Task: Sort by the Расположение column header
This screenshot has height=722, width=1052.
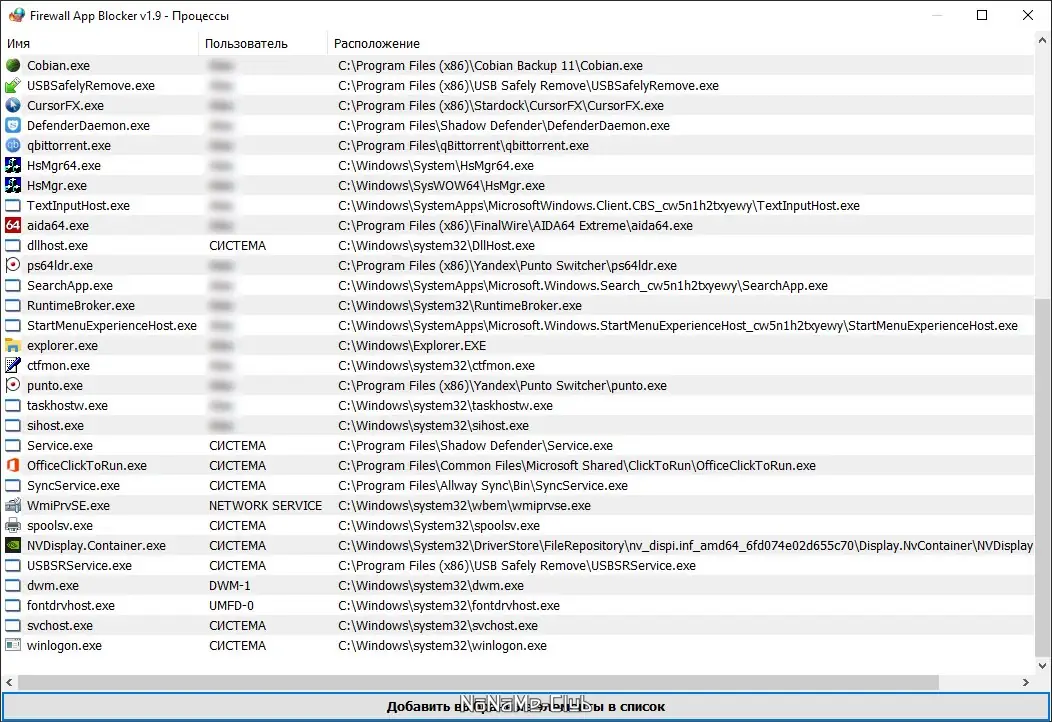Action: point(680,44)
